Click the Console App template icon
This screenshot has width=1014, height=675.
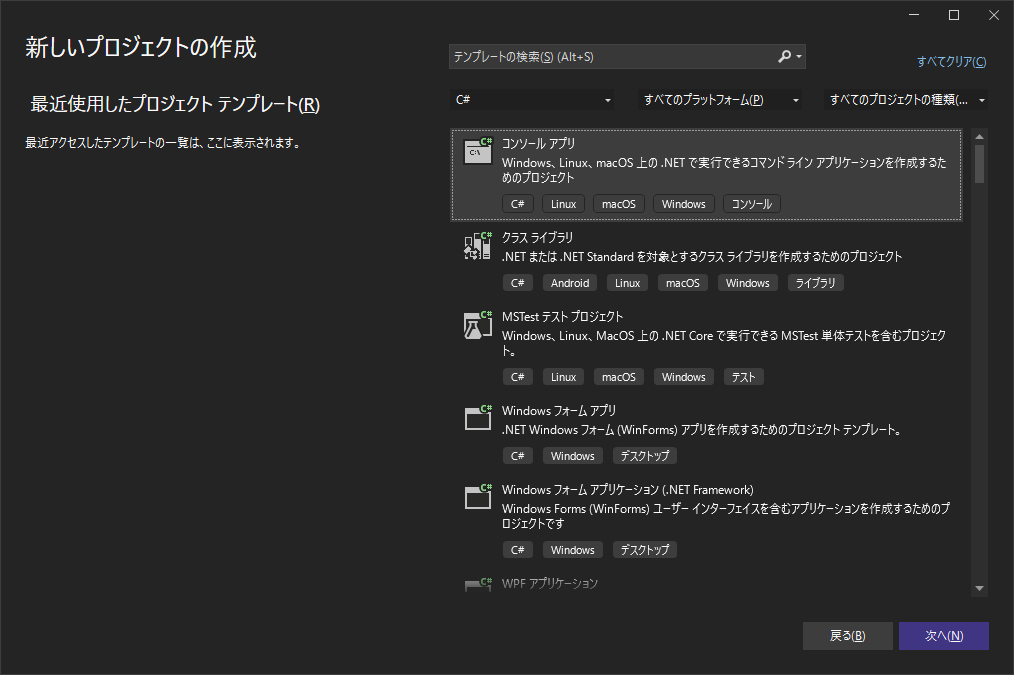478,151
